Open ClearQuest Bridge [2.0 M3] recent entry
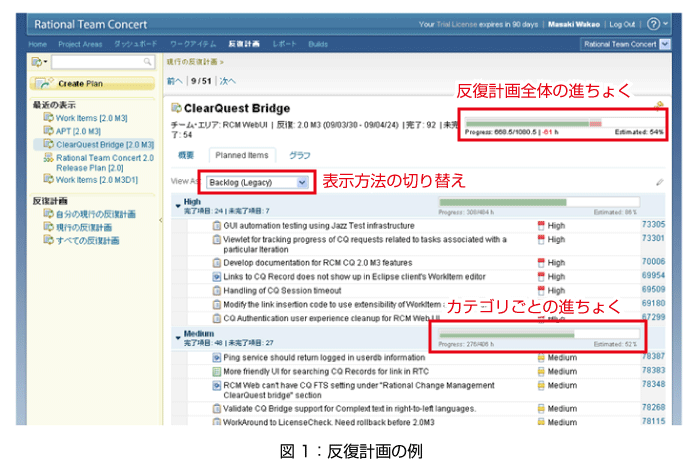Screen dimensions: 700x470 (x=105, y=144)
